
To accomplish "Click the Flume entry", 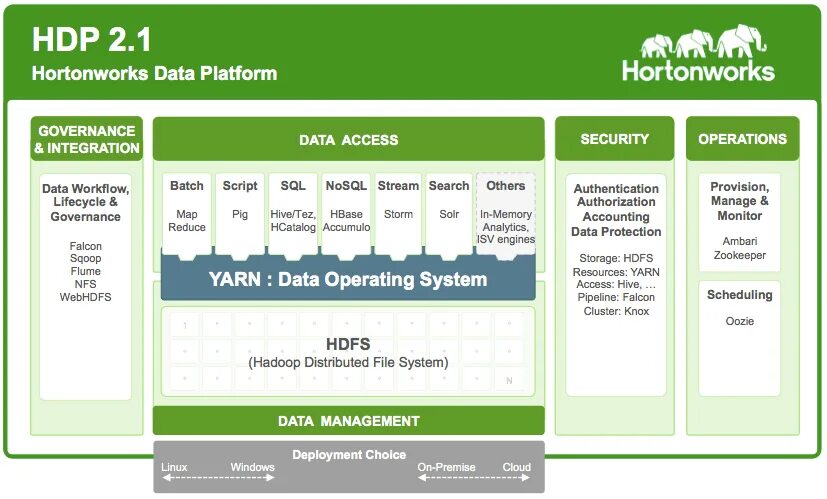I will click(85, 271).
